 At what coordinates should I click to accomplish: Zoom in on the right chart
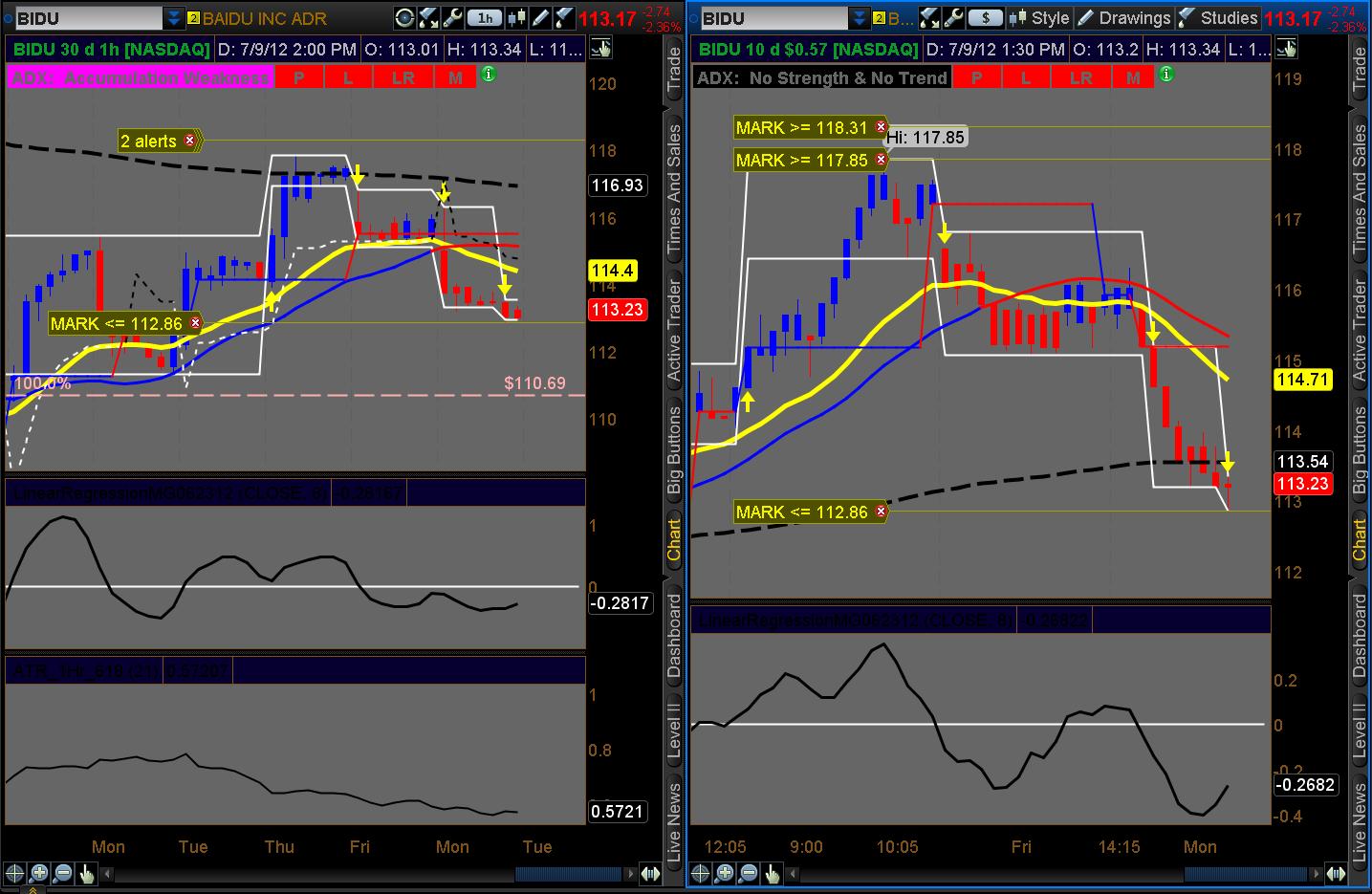pyautogui.click(x=725, y=873)
